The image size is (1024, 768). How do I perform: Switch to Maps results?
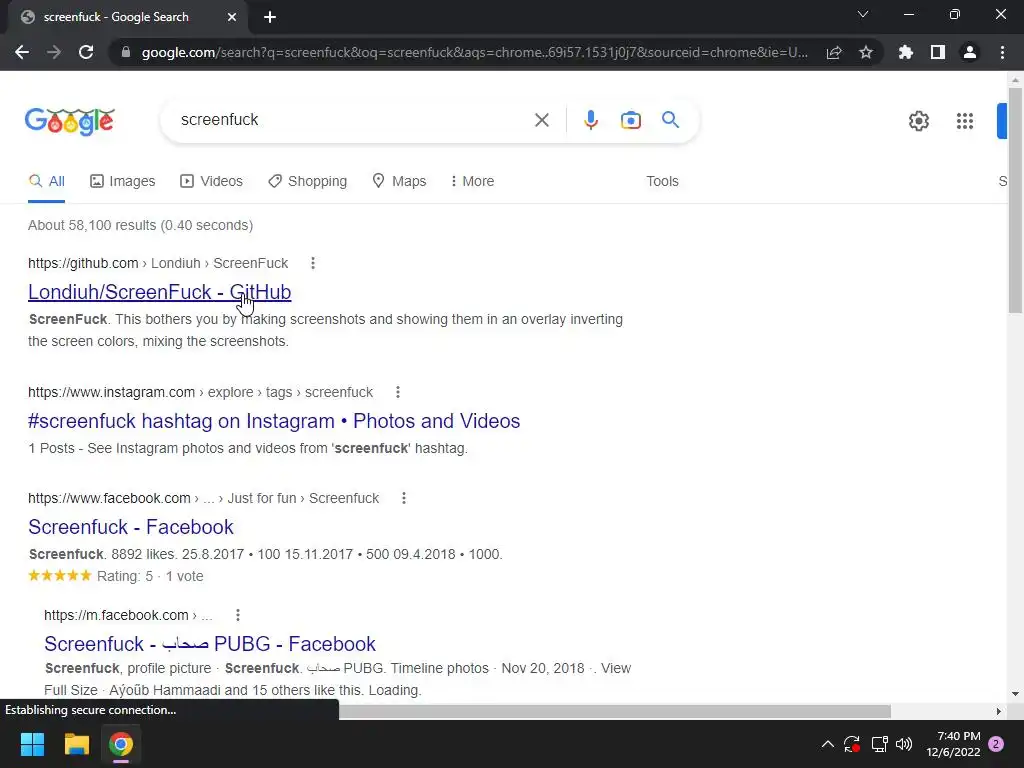pos(398,181)
